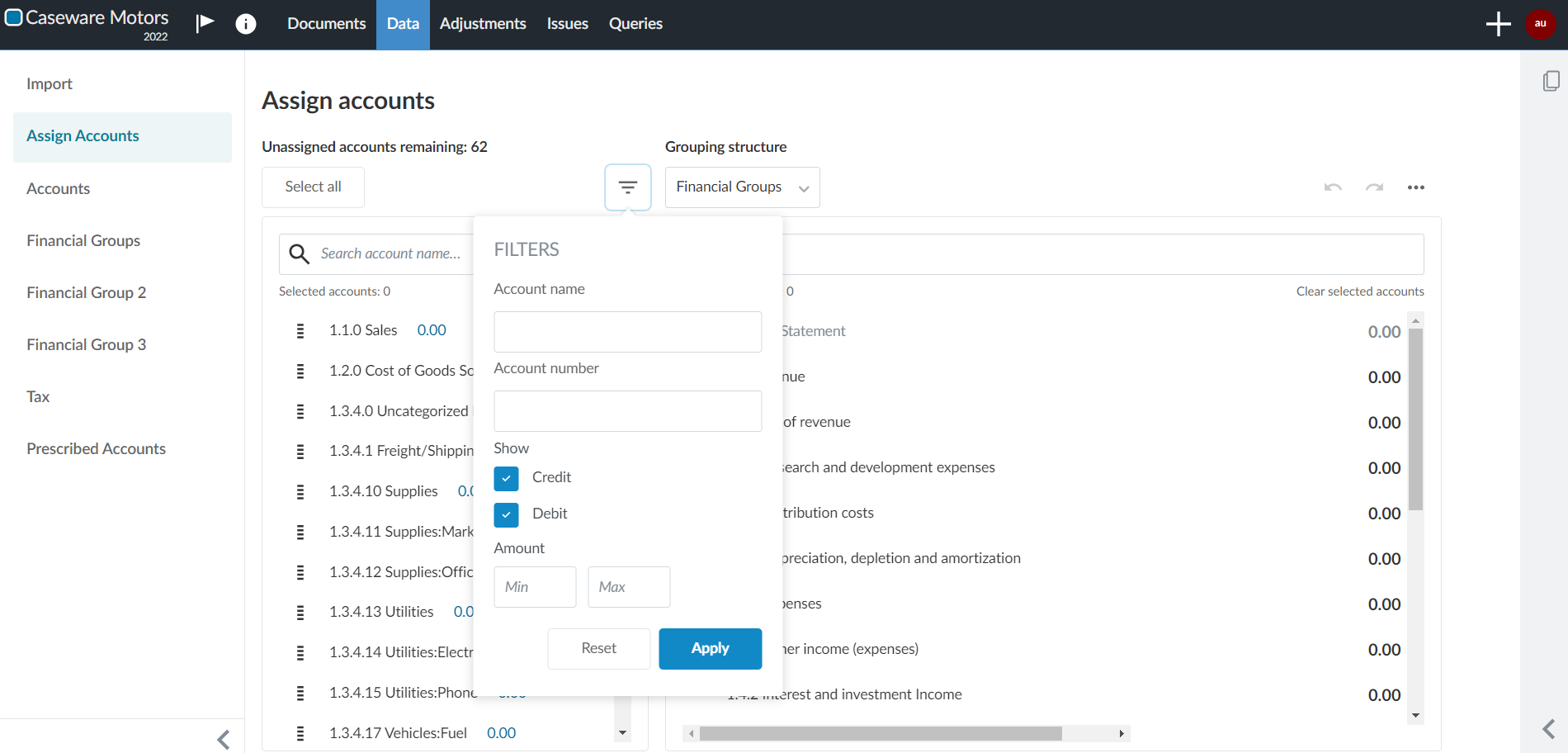Click the redo arrow icon
Image resolution: width=1568 pixels, height=753 pixels.
tap(1374, 187)
